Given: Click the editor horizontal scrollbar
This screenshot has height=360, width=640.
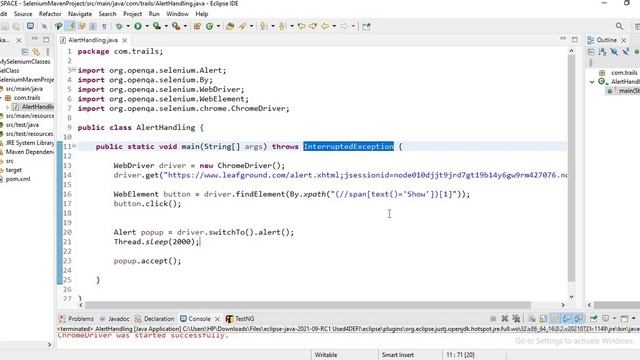Looking at the screenshot, I should (x=308, y=305).
